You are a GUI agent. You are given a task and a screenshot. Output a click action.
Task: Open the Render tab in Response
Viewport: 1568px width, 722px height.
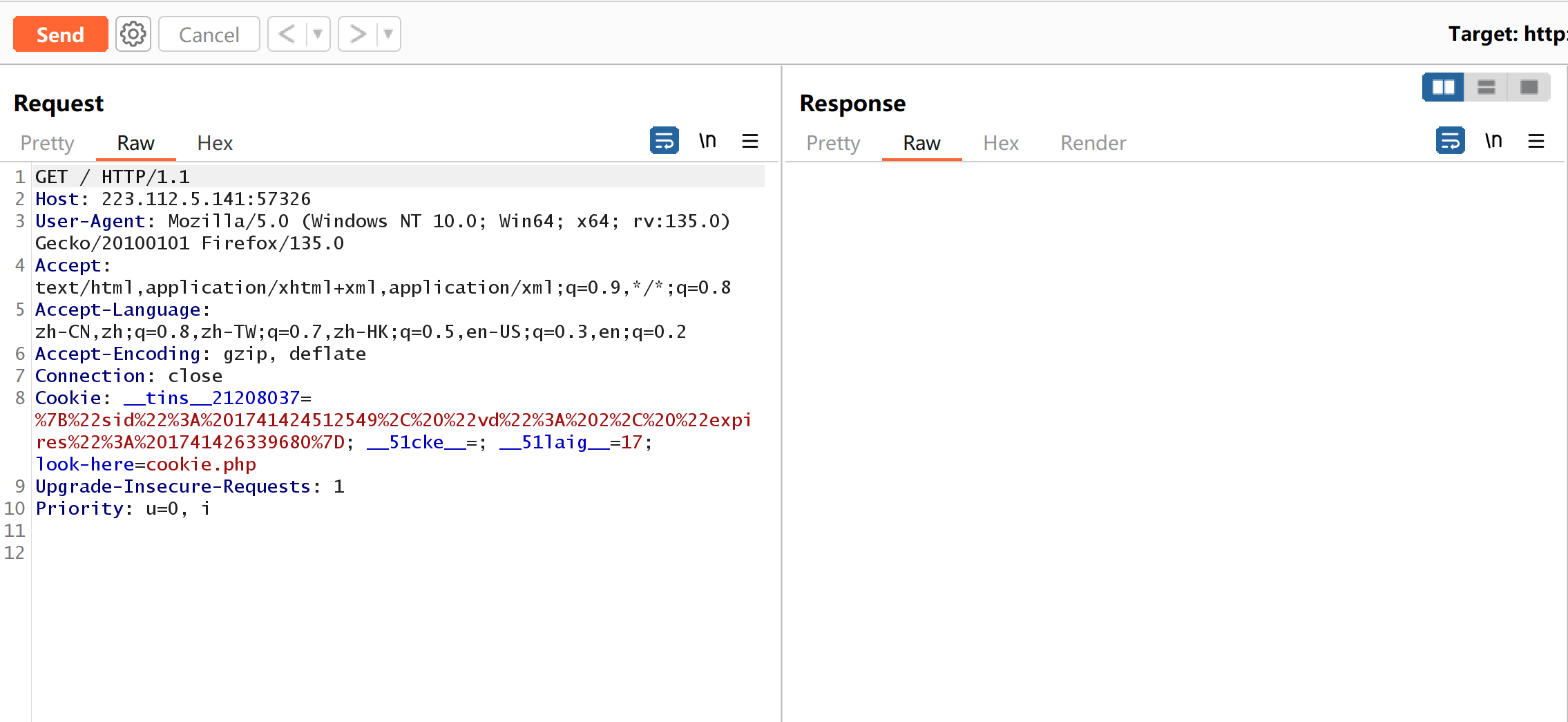click(x=1093, y=143)
